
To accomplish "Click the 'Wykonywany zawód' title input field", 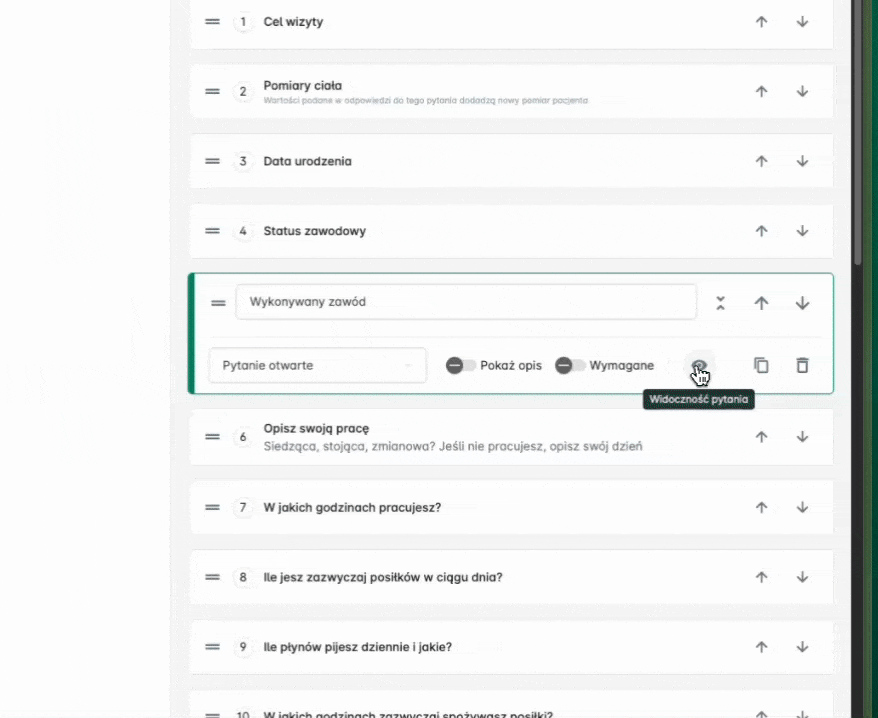I will [465, 302].
